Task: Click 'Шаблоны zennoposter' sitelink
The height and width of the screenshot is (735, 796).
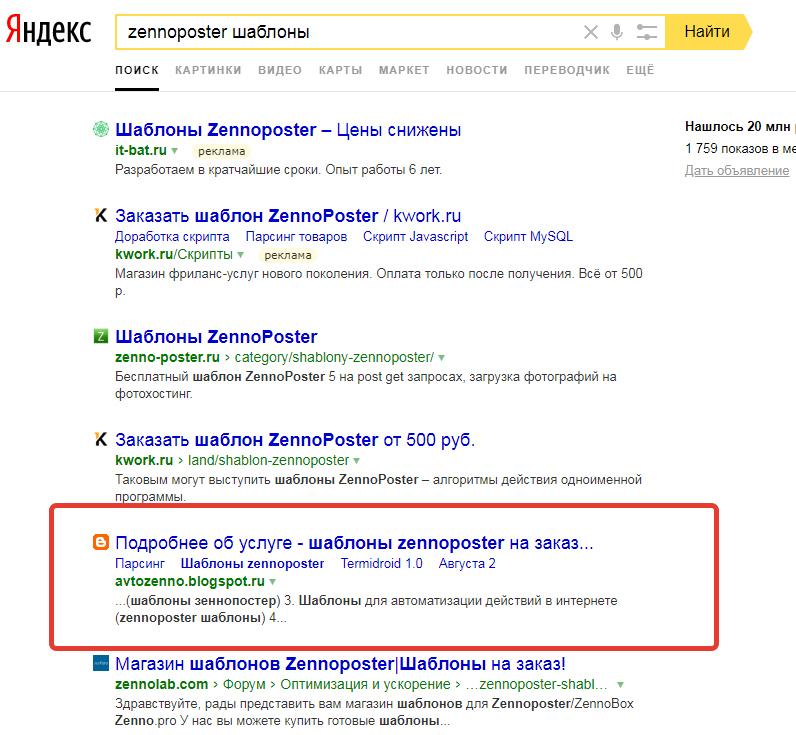Action: pyautogui.click(x=252, y=563)
